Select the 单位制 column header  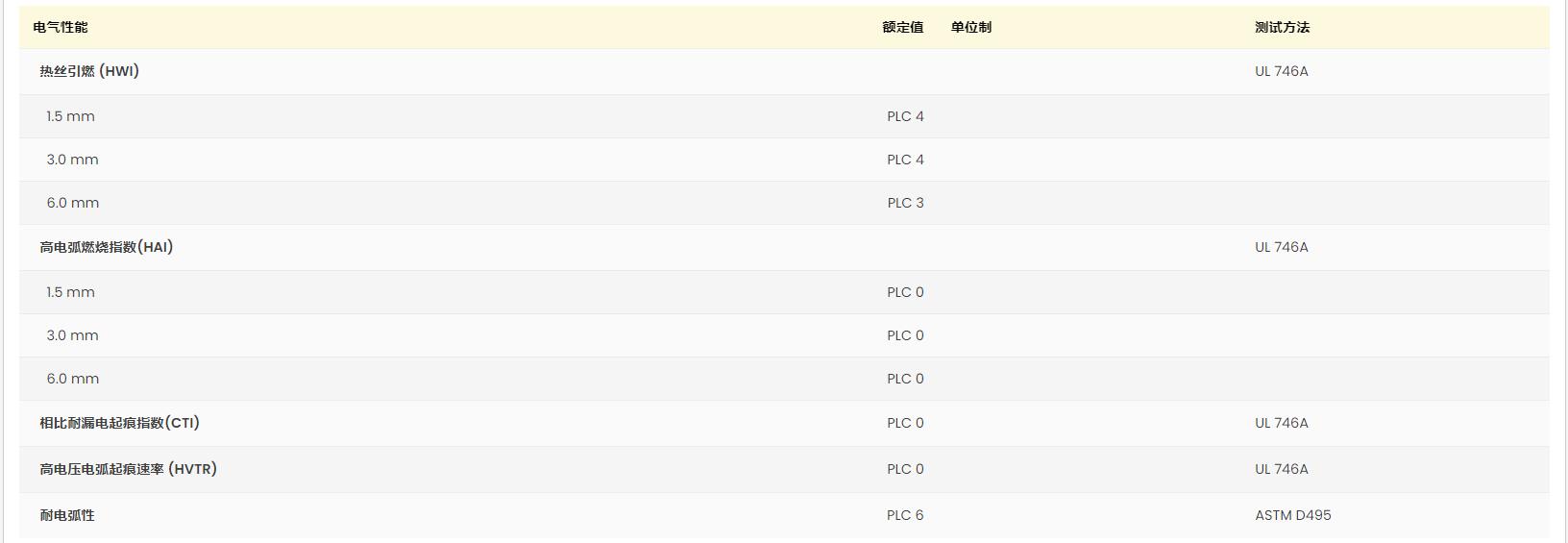tap(970, 27)
